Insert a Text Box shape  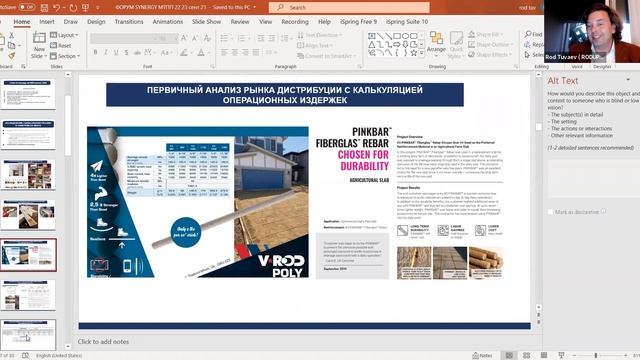[x=371, y=36]
